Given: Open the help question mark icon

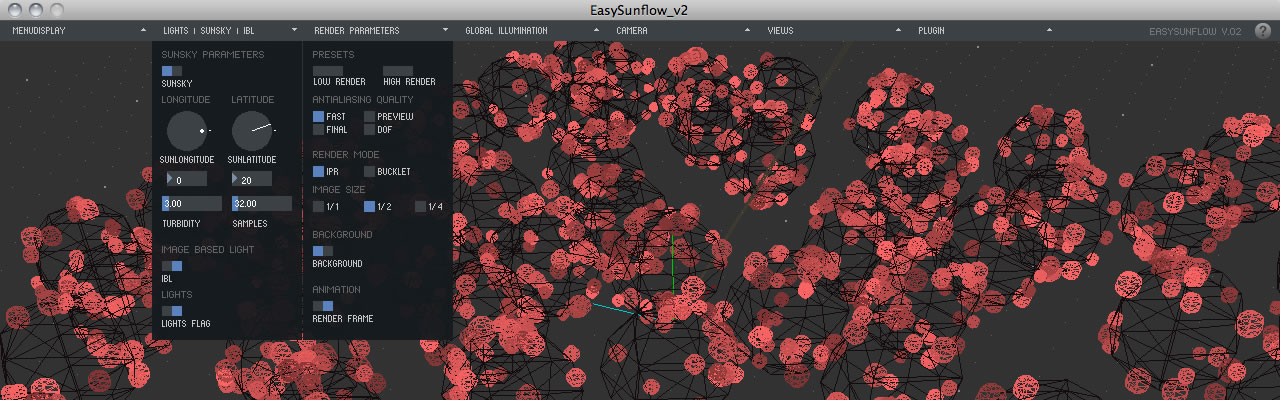Looking at the screenshot, I should [x=1262, y=30].
